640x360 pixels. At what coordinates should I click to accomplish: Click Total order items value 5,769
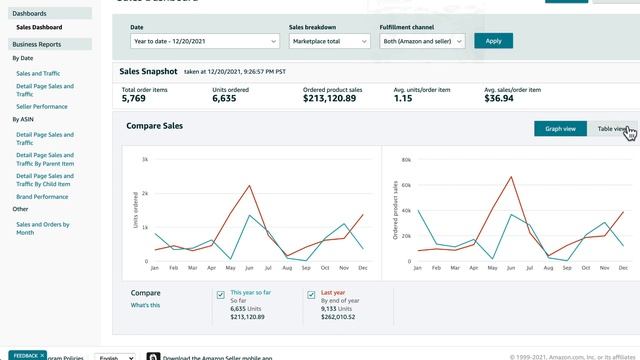tap(133, 98)
